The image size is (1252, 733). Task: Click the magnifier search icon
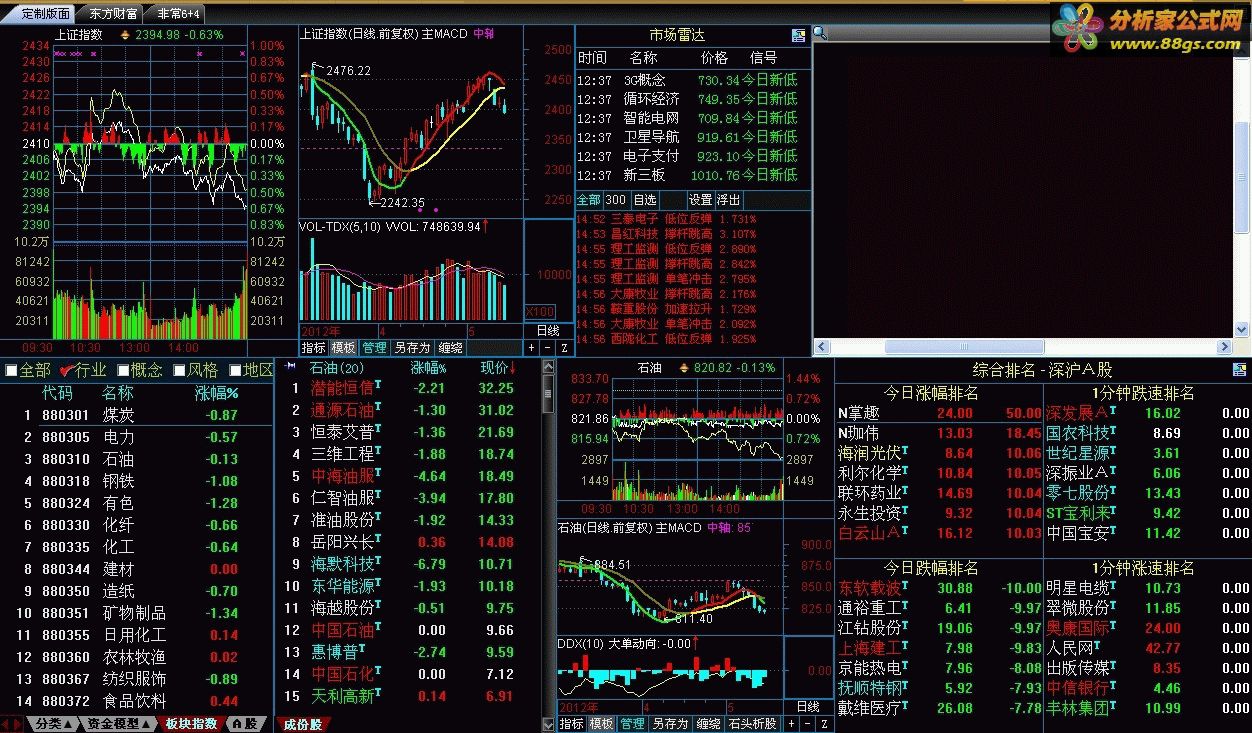[820, 34]
